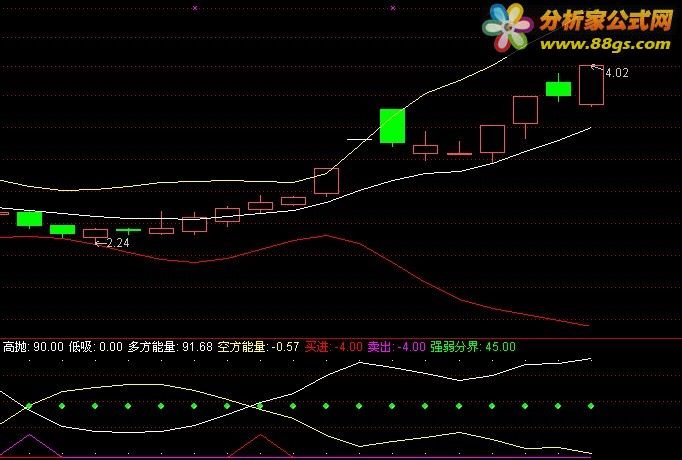Click the 4.02 high price label
This screenshot has width=682, height=460.
(x=617, y=73)
